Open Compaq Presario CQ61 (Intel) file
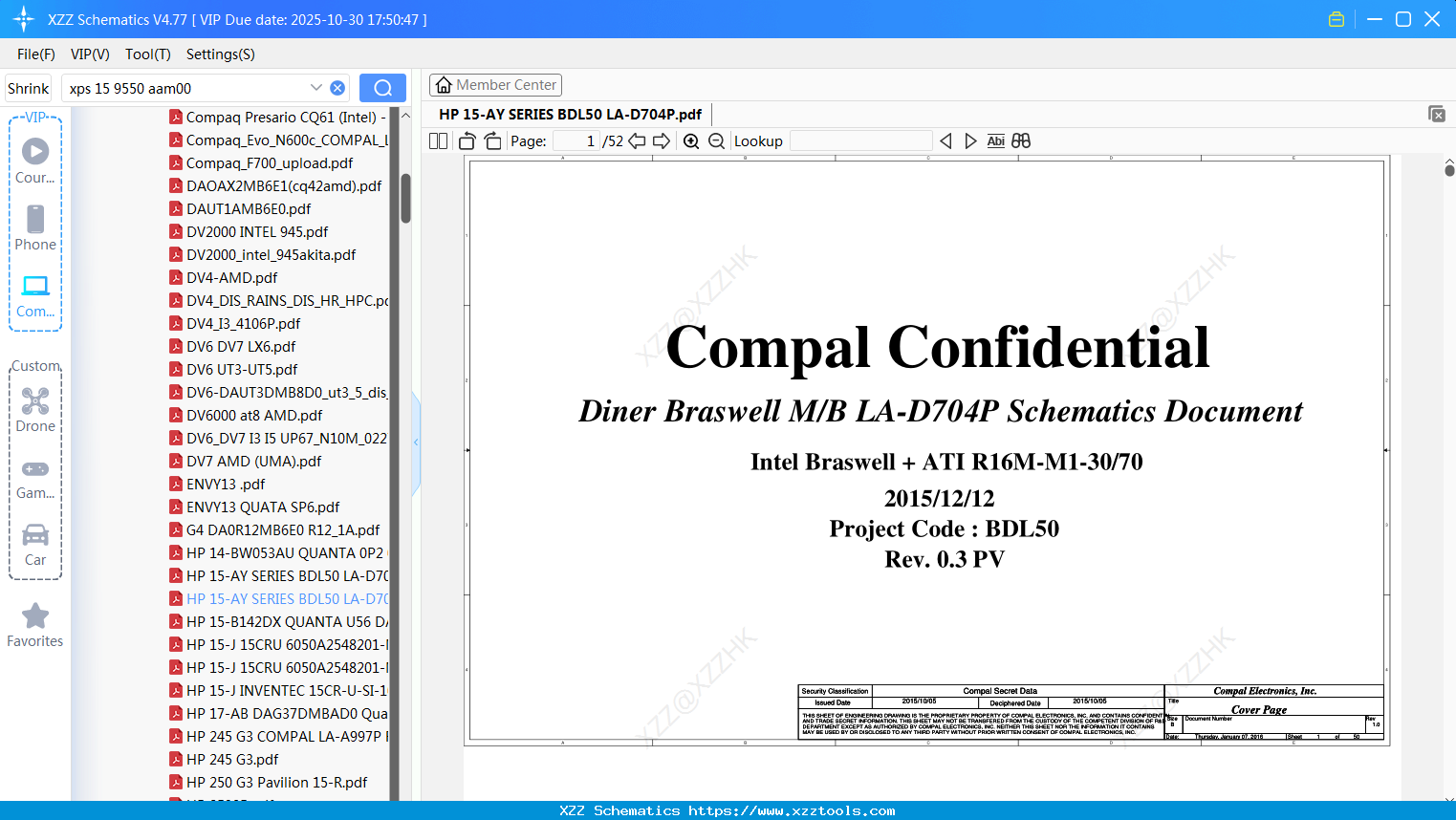Viewport: 1456px width, 820px height. [x=278, y=117]
